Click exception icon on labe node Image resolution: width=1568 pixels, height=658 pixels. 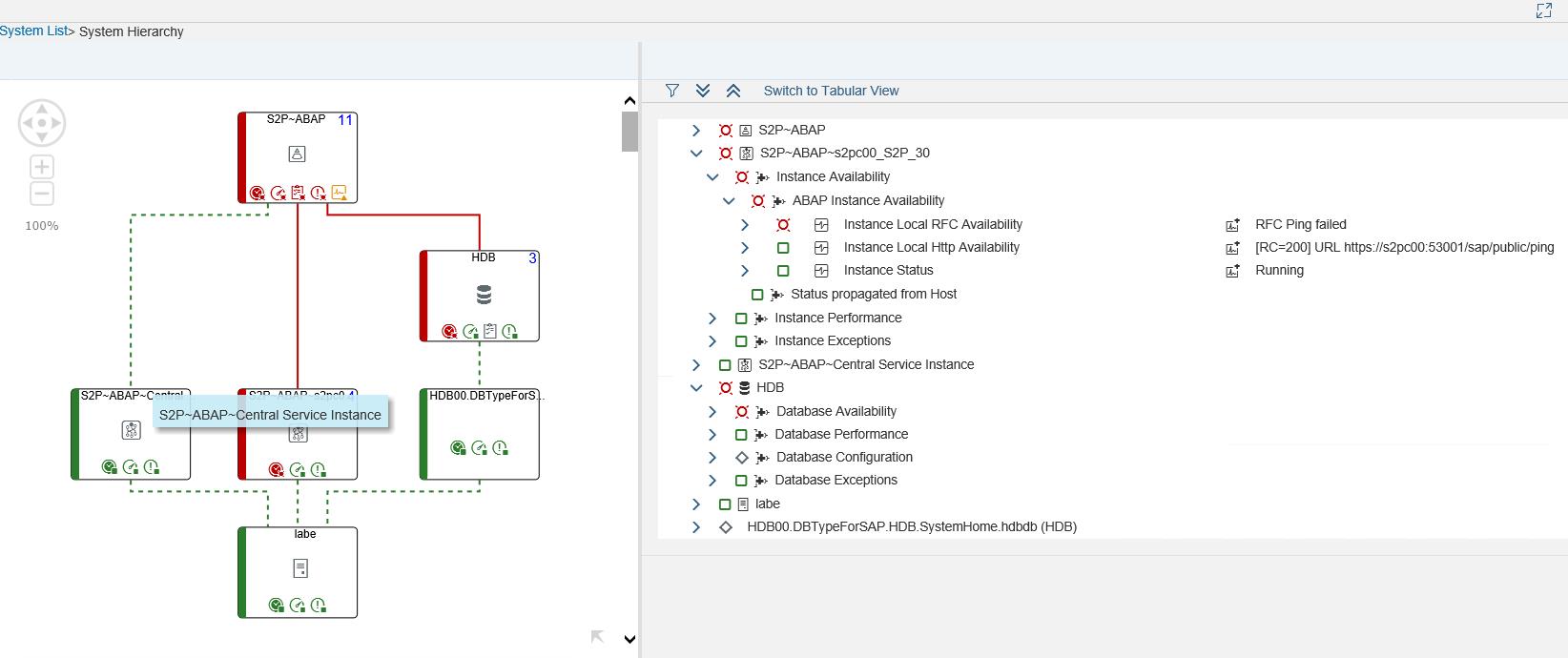pos(319,605)
